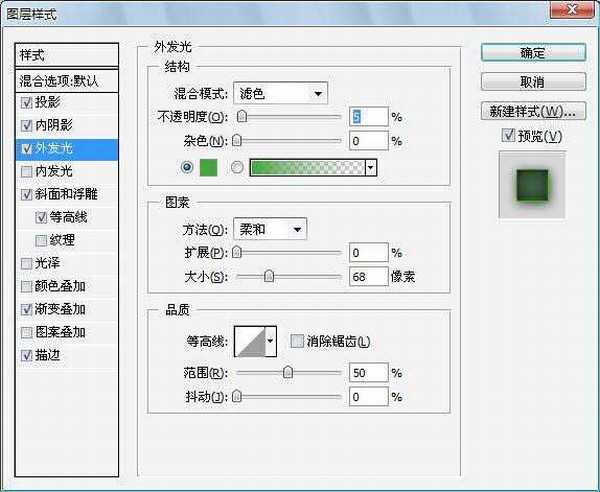Click the green solid color swatch
Image resolution: width=600 pixels, height=492 pixels.
(206, 168)
